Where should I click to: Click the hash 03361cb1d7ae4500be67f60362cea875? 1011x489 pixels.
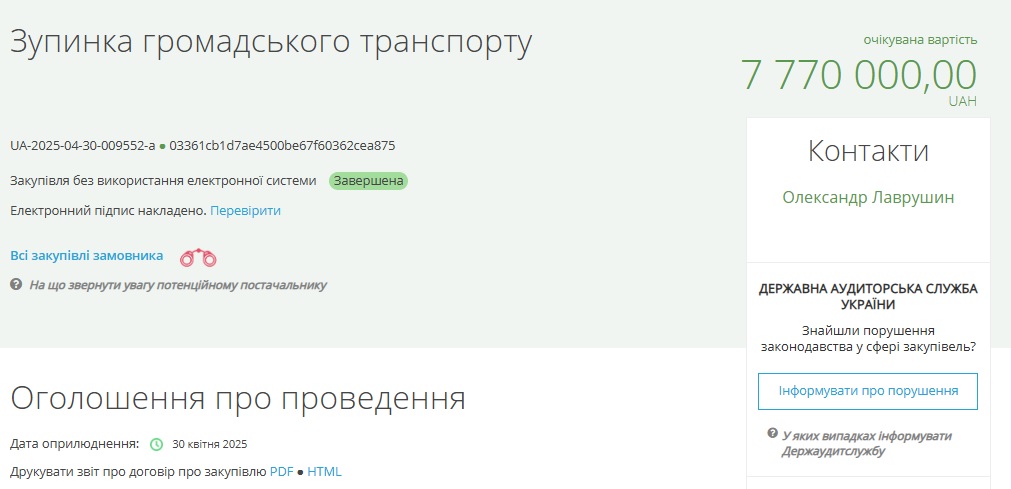(282, 146)
